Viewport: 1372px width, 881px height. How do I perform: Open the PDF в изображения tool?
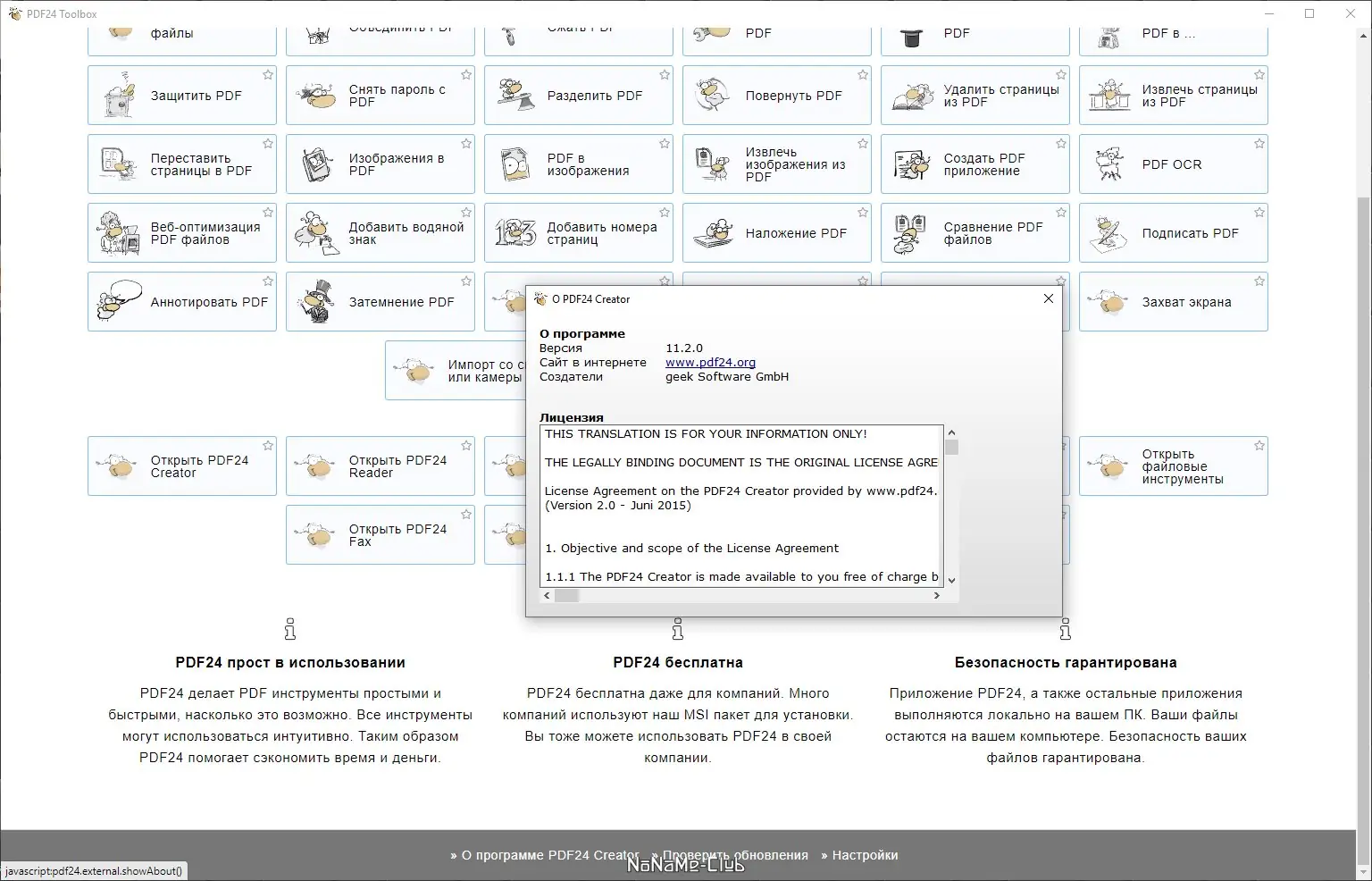point(579,164)
